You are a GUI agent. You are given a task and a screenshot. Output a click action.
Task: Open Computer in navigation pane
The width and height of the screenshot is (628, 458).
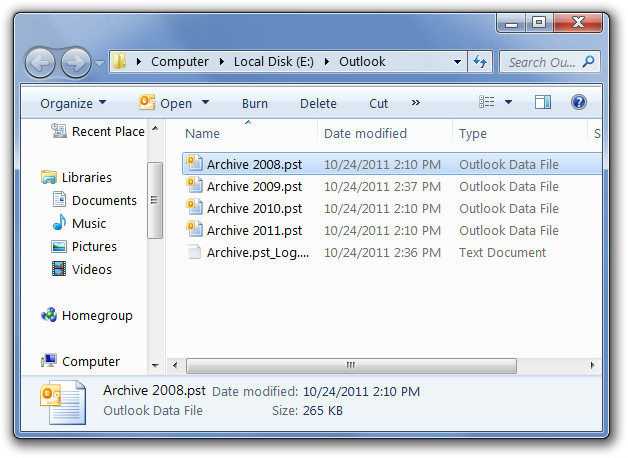coord(91,362)
